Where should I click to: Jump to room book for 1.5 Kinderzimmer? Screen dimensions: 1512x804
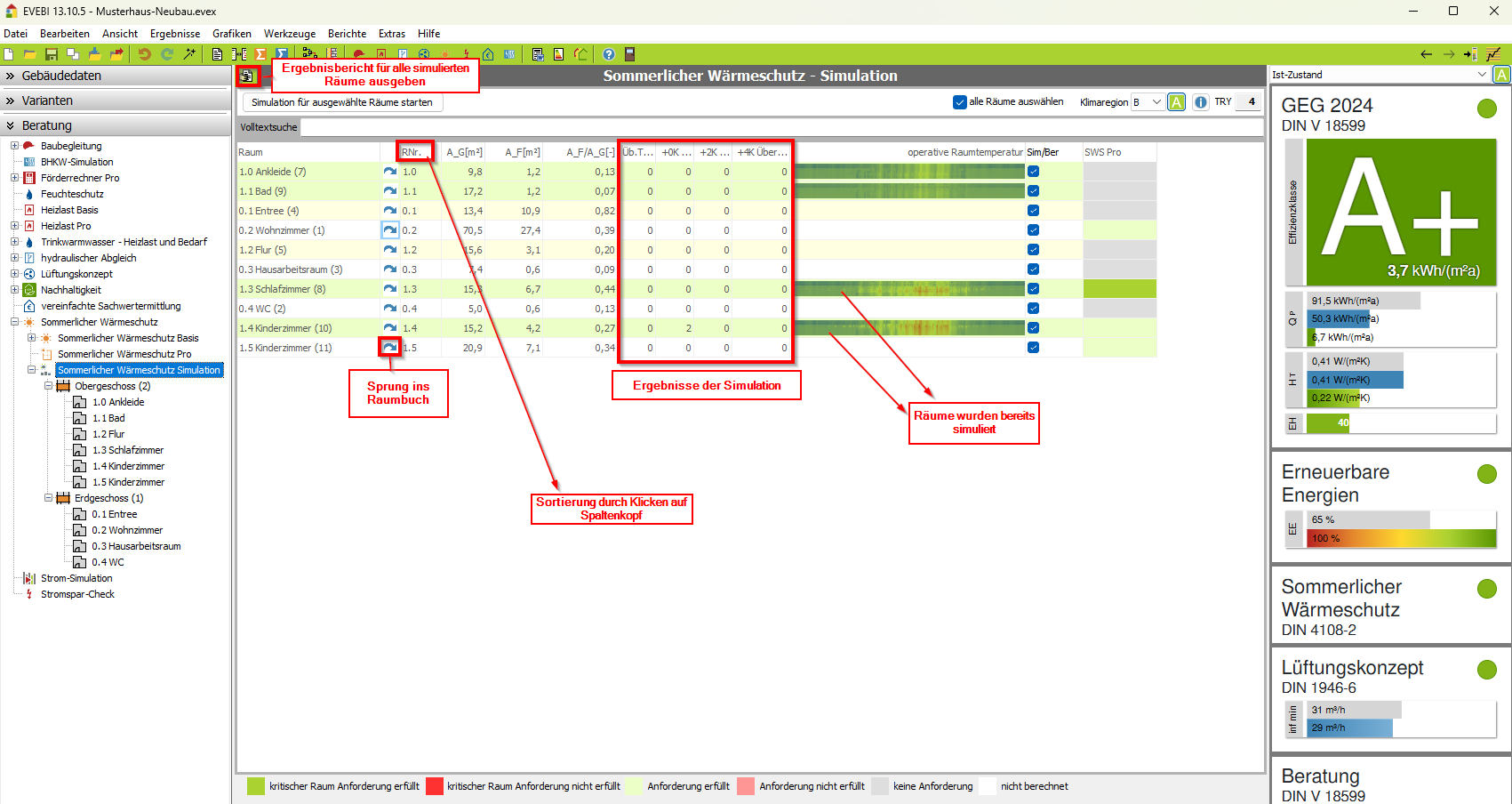pyautogui.click(x=389, y=347)
